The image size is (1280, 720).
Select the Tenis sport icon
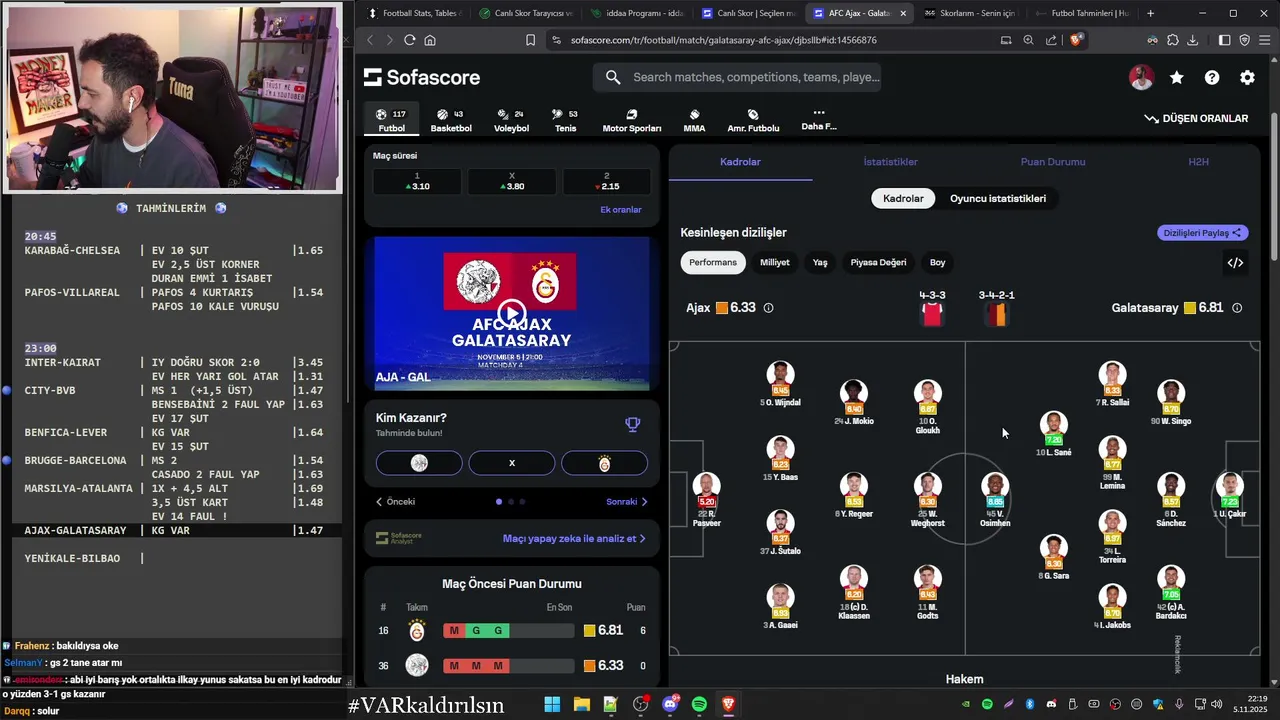566,120
